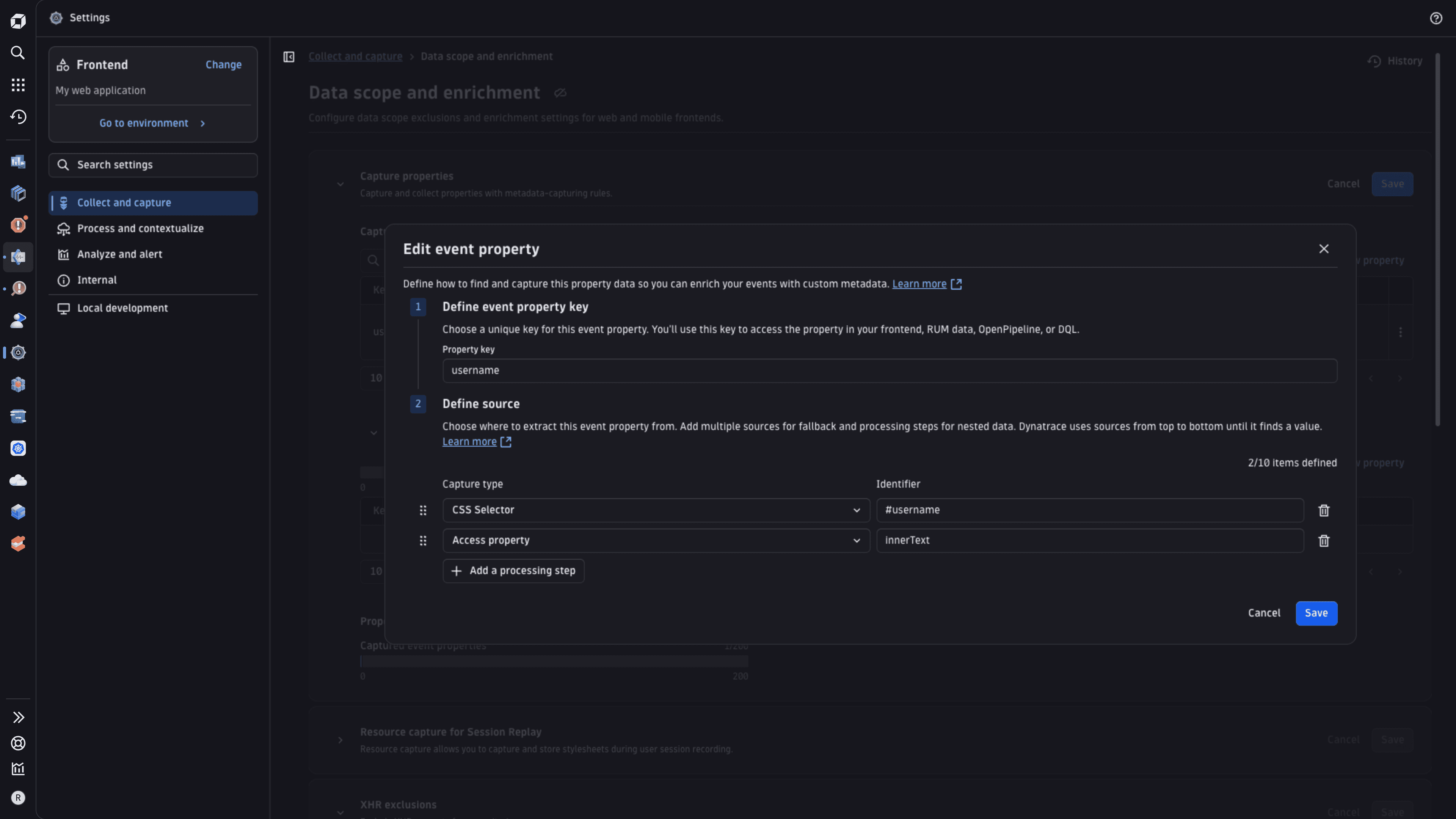
Task: Select Local development
Action: point(153,308)
